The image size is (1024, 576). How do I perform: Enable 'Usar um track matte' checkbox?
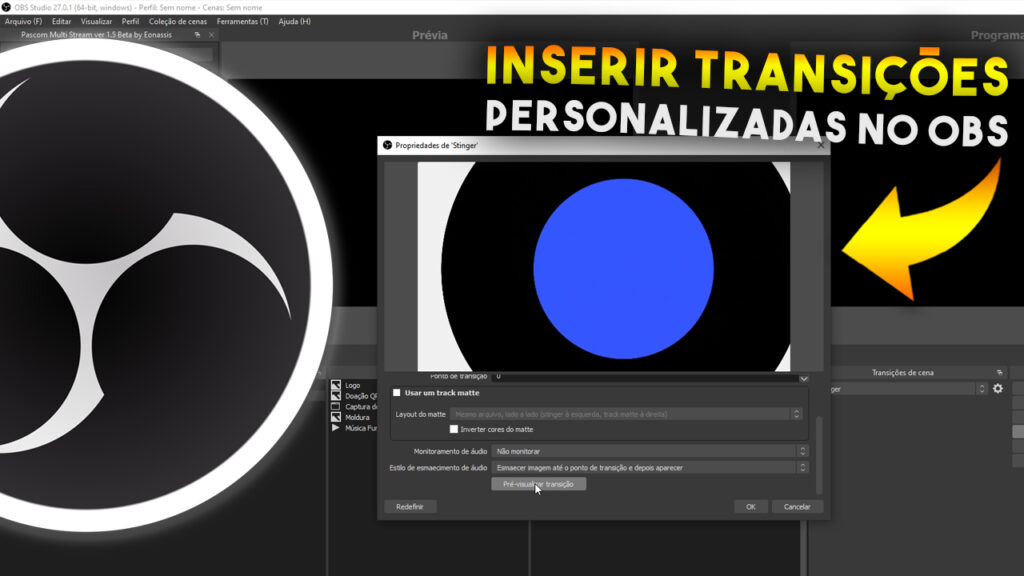click(397, 393)
